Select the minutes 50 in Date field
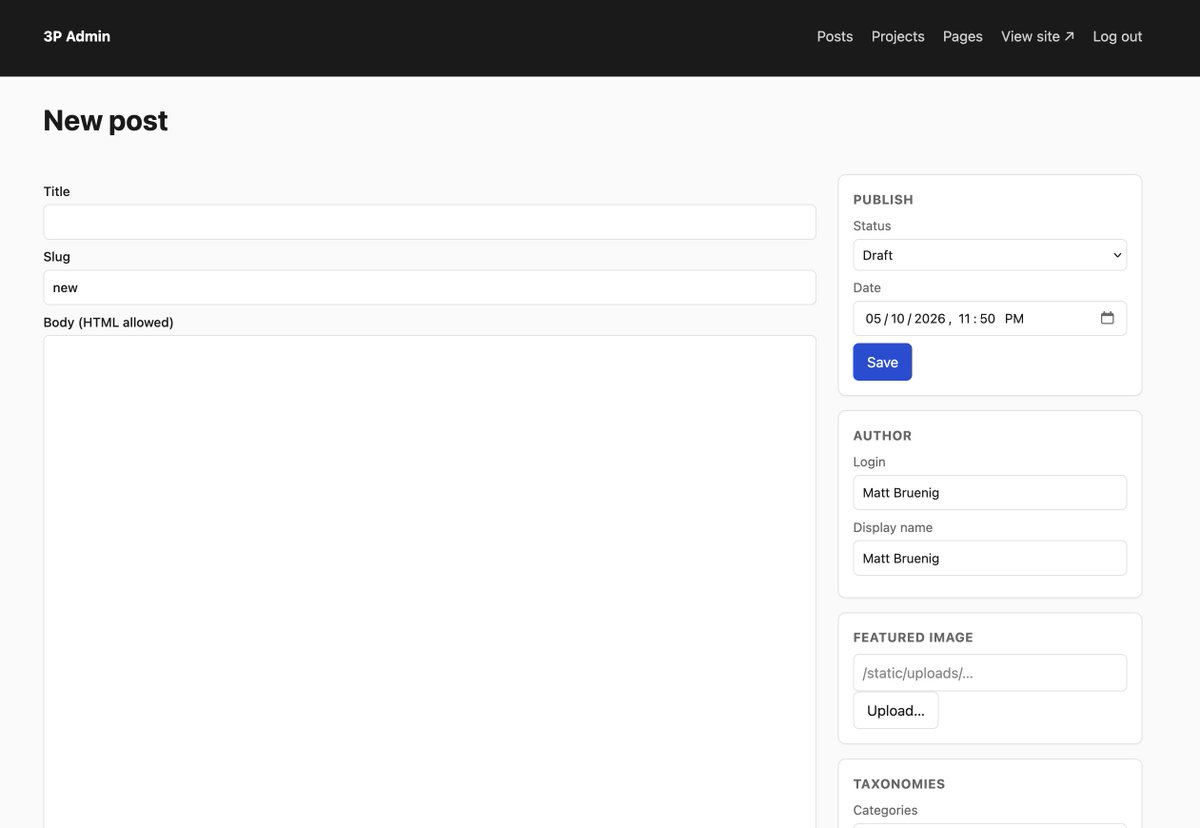 (x=988, y=318)
